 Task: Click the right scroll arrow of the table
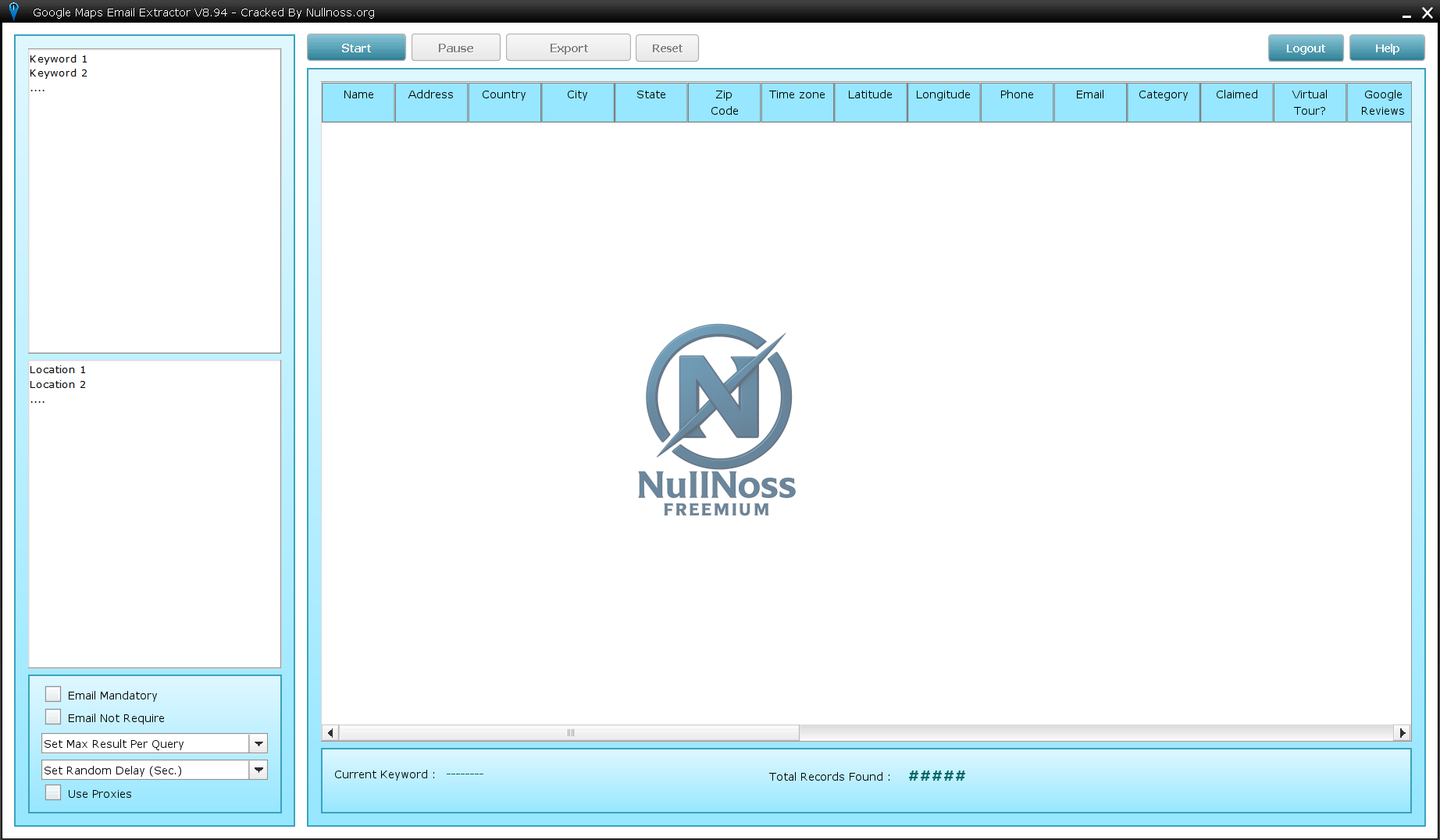pyautogui.click(x=1403, y=733)
